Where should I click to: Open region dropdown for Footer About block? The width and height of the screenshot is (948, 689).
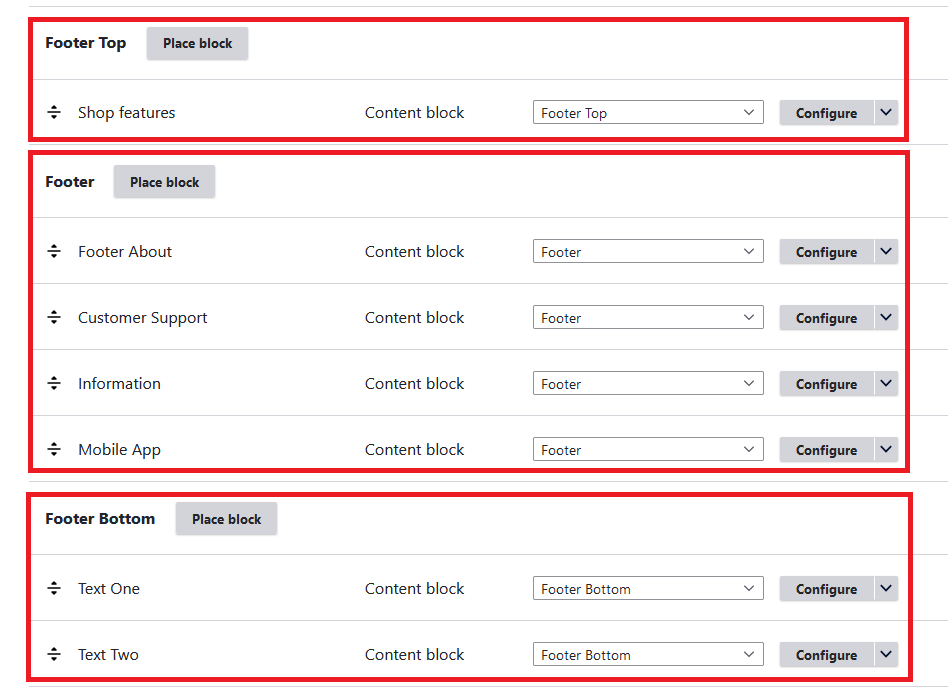648,252
